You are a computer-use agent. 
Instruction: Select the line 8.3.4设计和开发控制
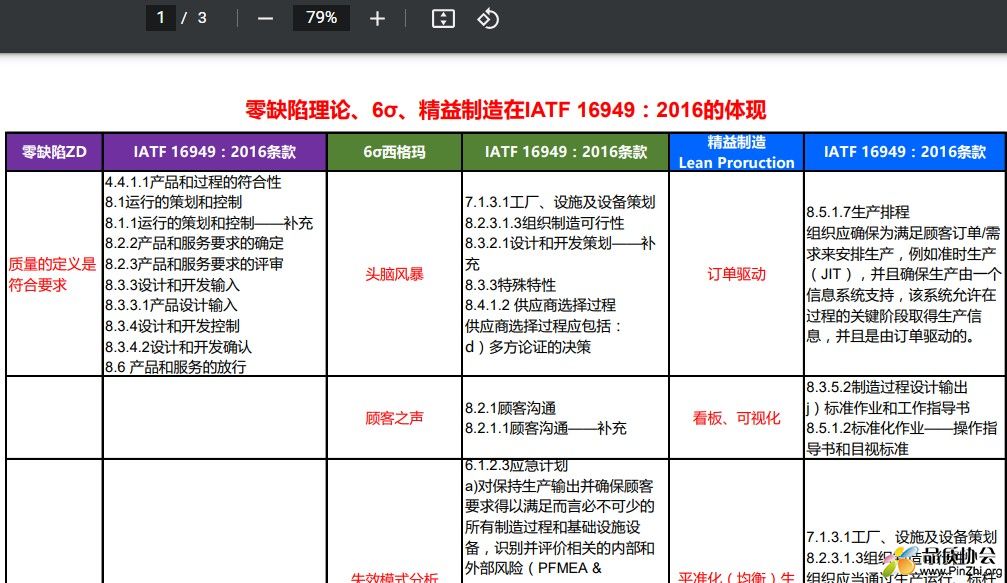(172, 326)
